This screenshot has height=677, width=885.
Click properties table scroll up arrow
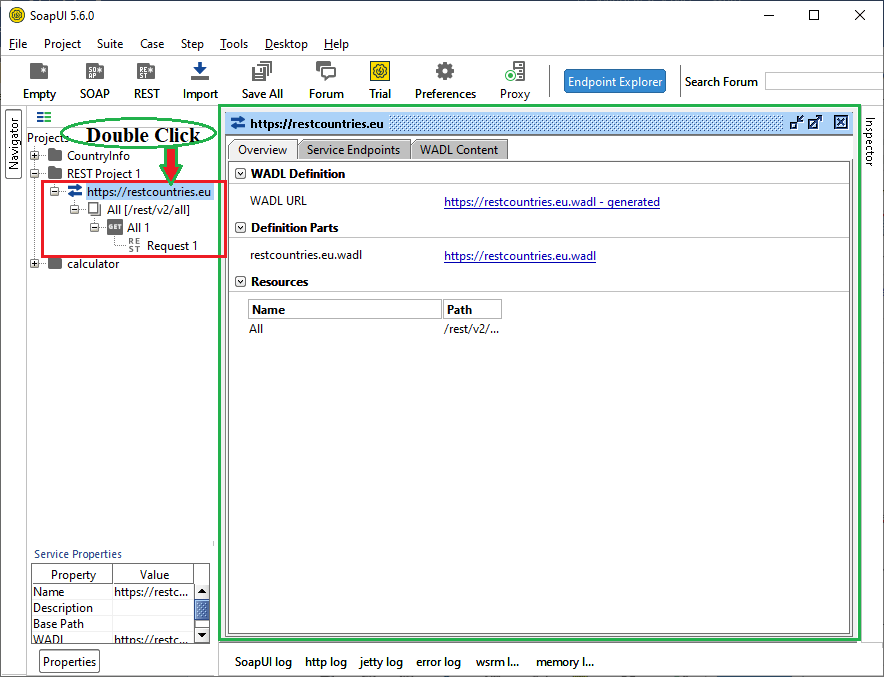pyautogui.click(x=202, y=591)
